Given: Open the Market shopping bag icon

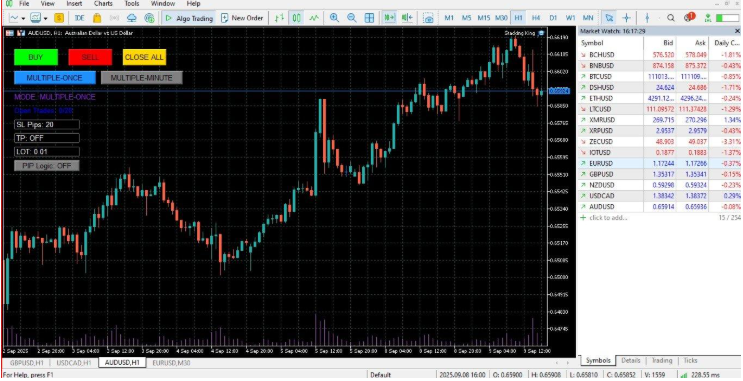Looking at the screenshot, I should click(x=97, y=18).
